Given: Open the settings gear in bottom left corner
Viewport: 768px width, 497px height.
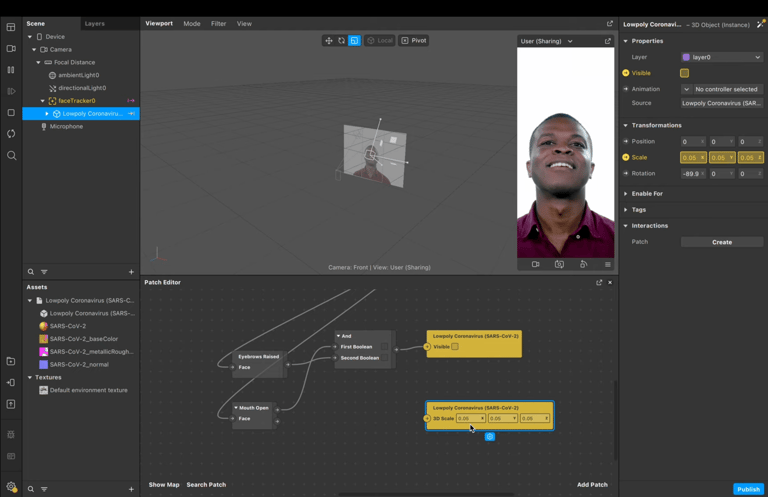Looking at the screenshot, I should 11,487.
